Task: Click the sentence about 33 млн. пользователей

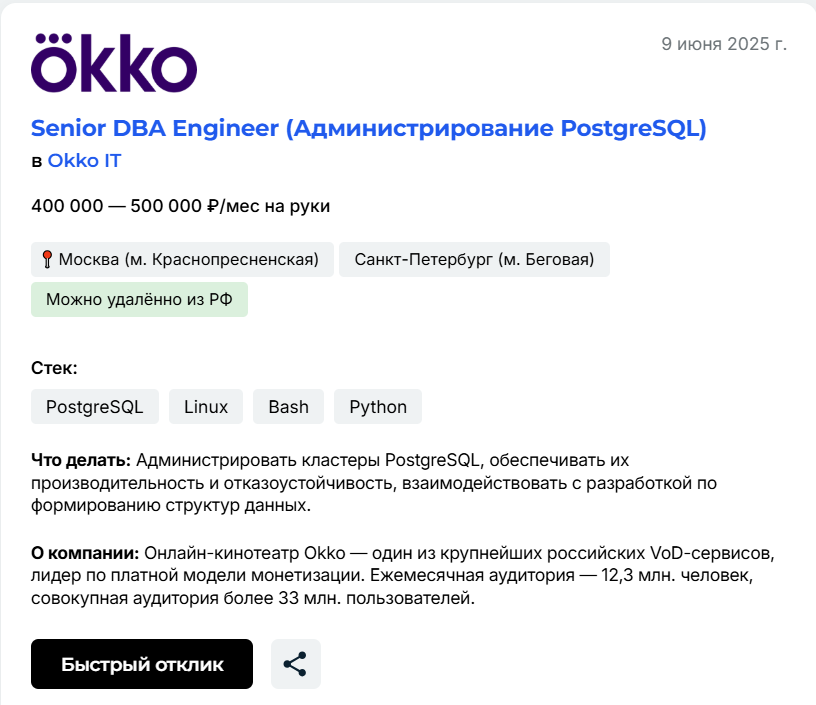Action: (x=251, y=599)
